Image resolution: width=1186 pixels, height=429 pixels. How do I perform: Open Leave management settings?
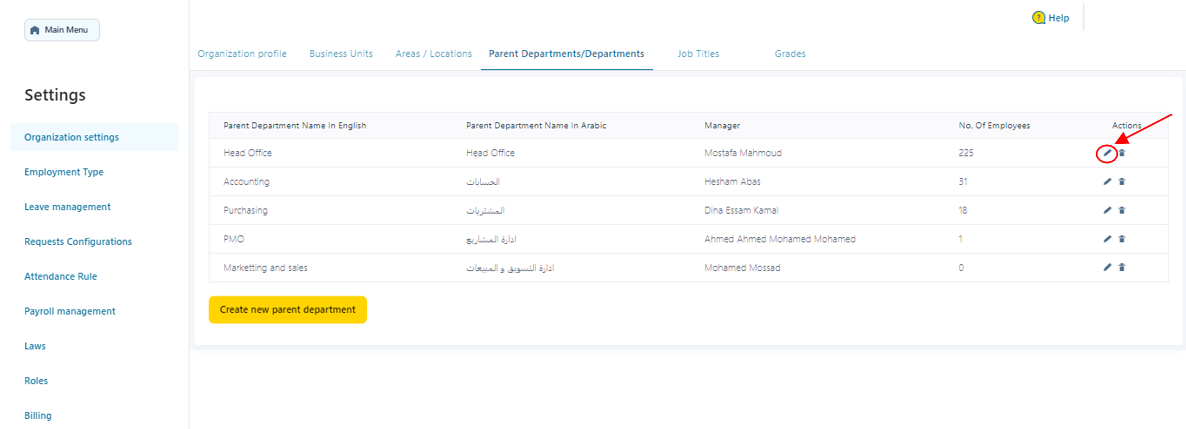tap(67, 207)
